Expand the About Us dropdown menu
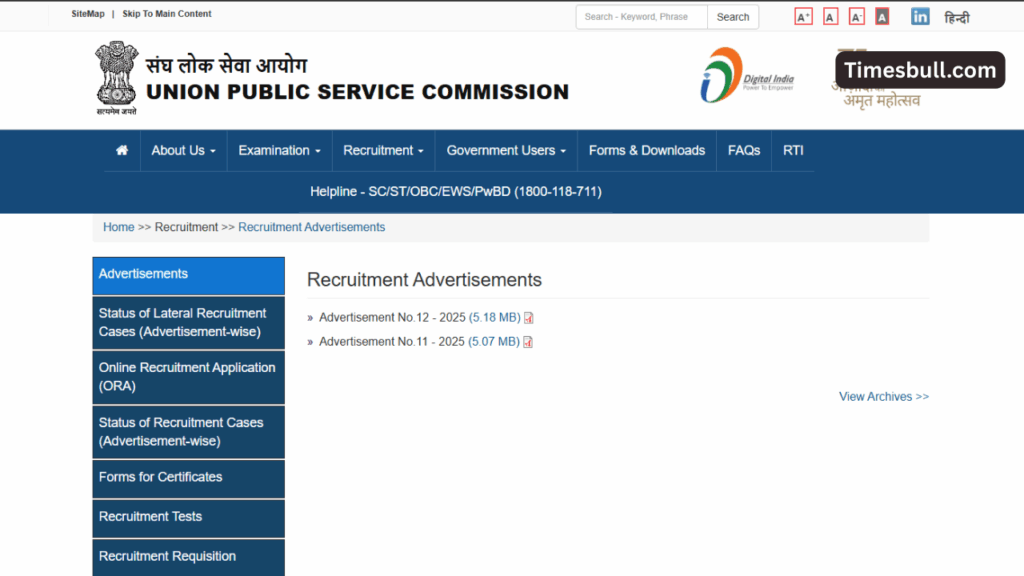1024x576 pixels. tap(183, 151)
